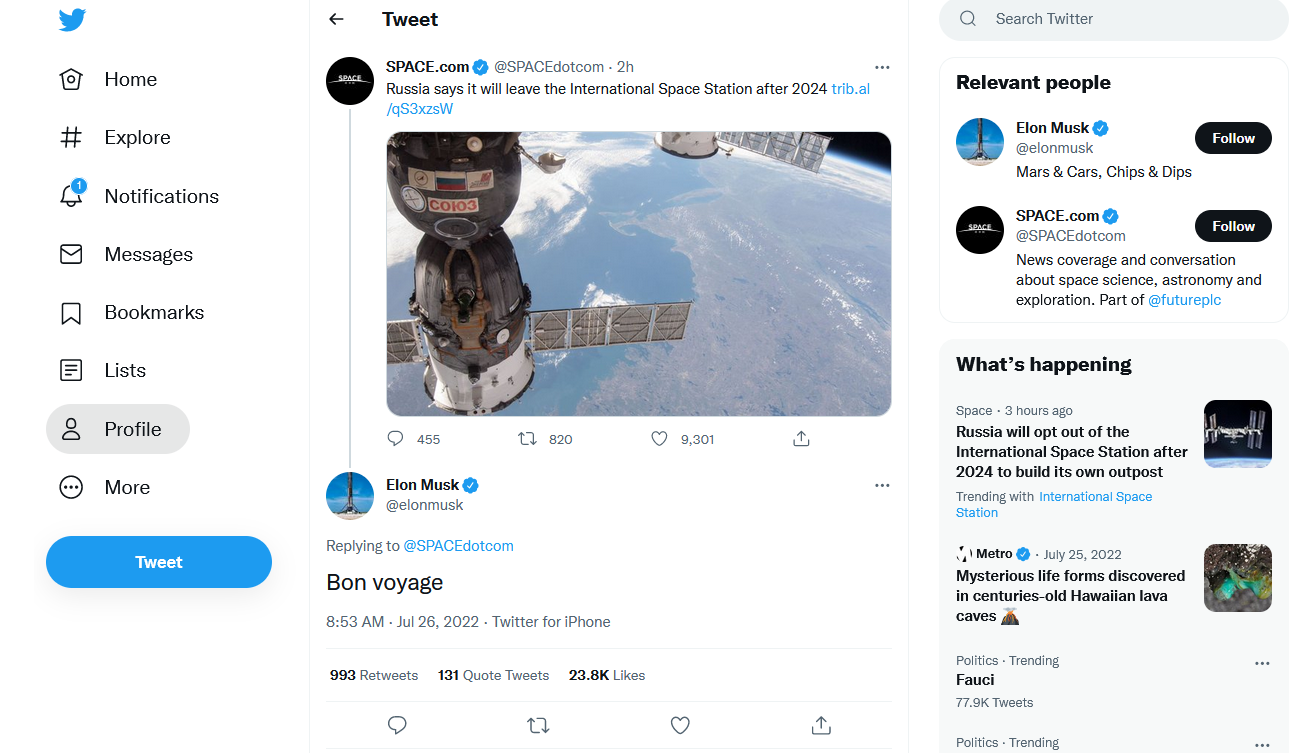Like Elon Musk's Bon voyage reply
Viewport: 1313px width, 753px height.
click(680, 725)
